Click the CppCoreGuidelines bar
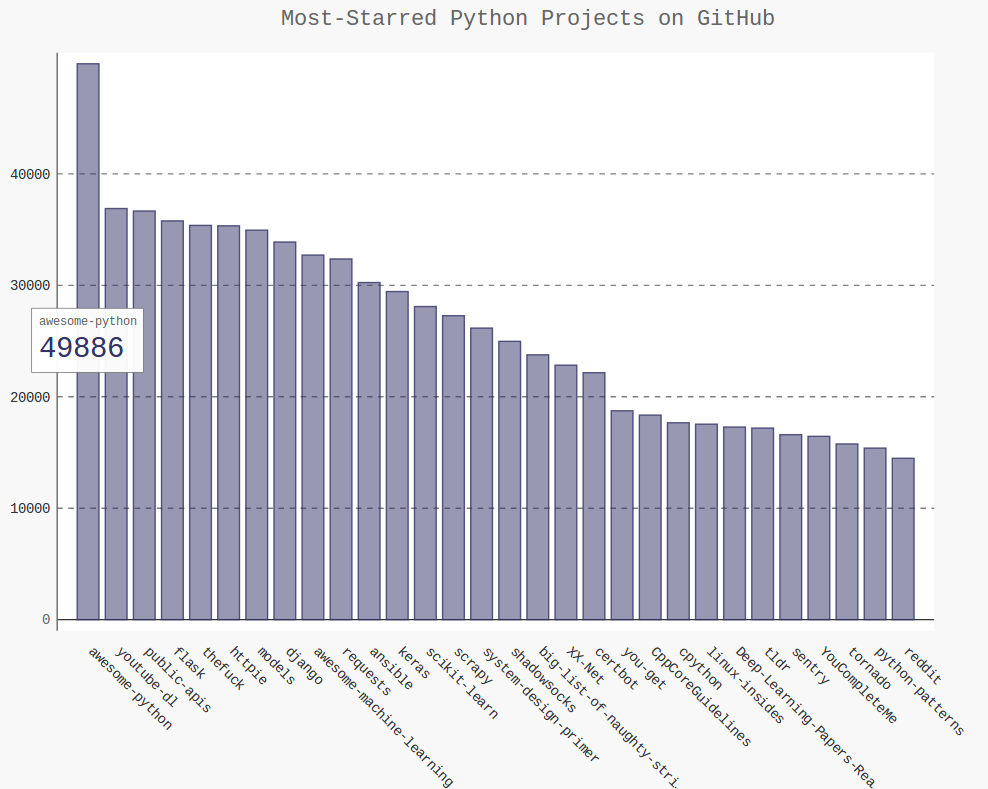988x789 pixels. pyautogui.click(x=650, y=517)
